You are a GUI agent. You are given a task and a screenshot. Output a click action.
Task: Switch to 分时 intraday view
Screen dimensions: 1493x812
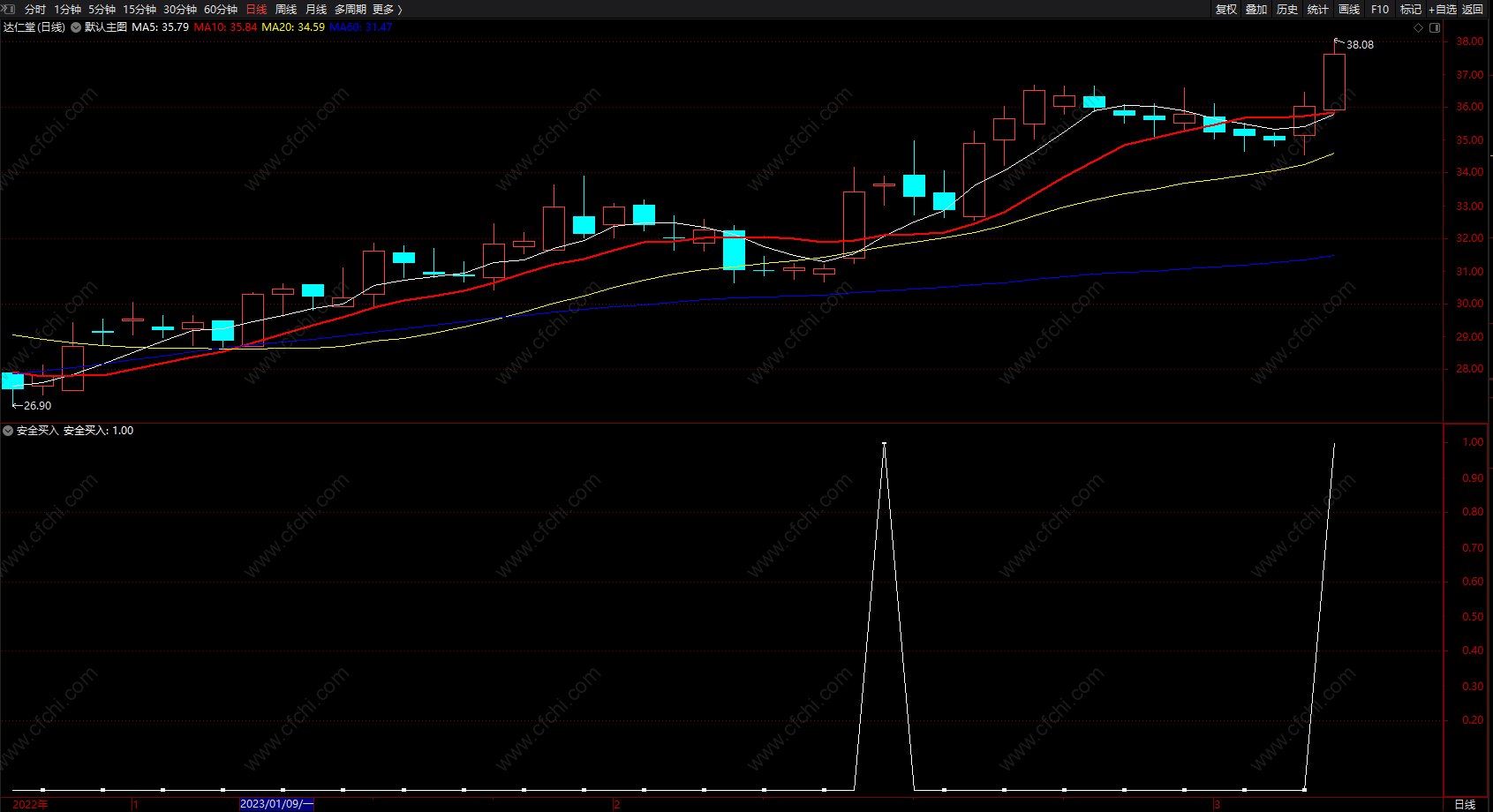click(x=35, y=9)
